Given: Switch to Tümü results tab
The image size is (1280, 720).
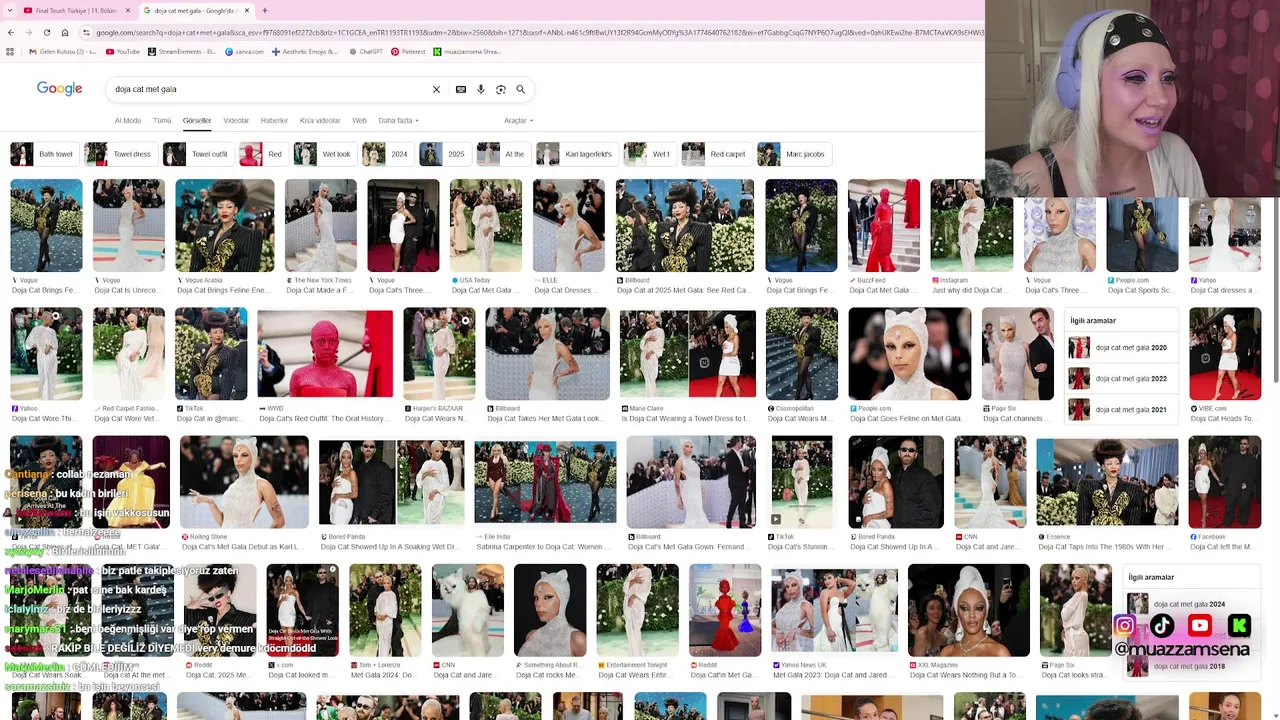Looking at the screenshot, I should click(162, 120).
